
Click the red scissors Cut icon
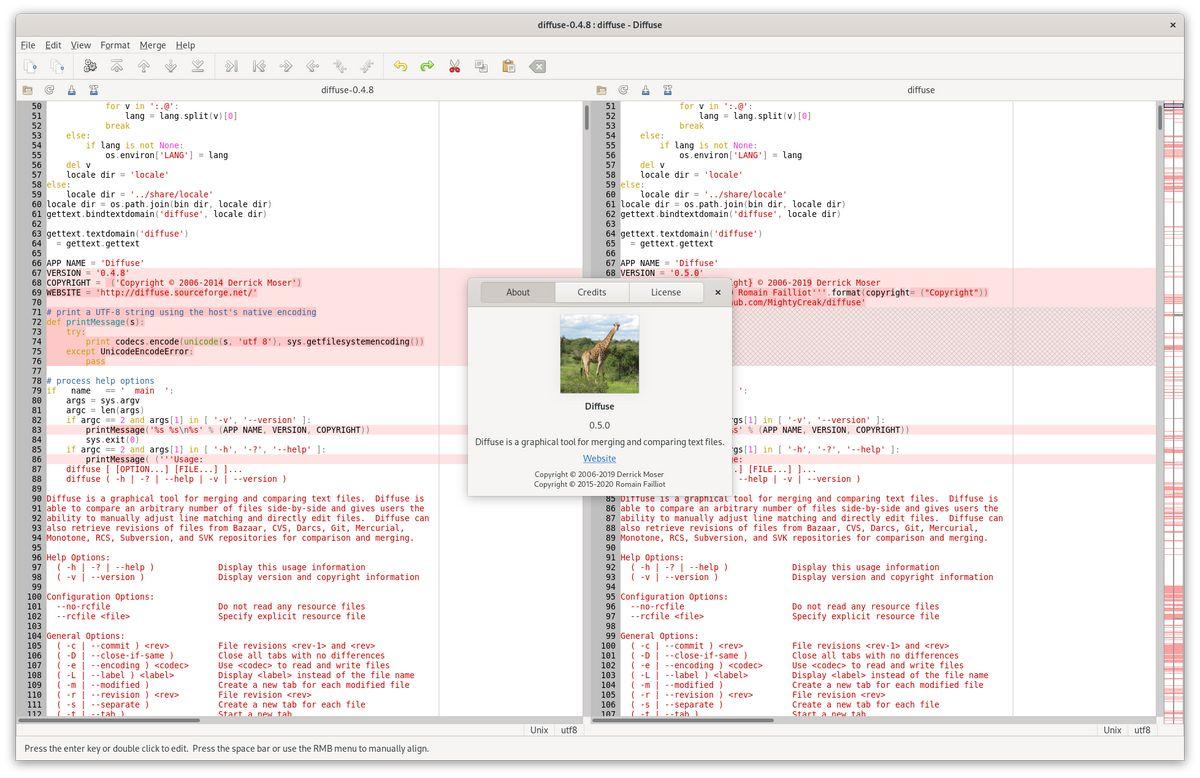tap(454, 66)
